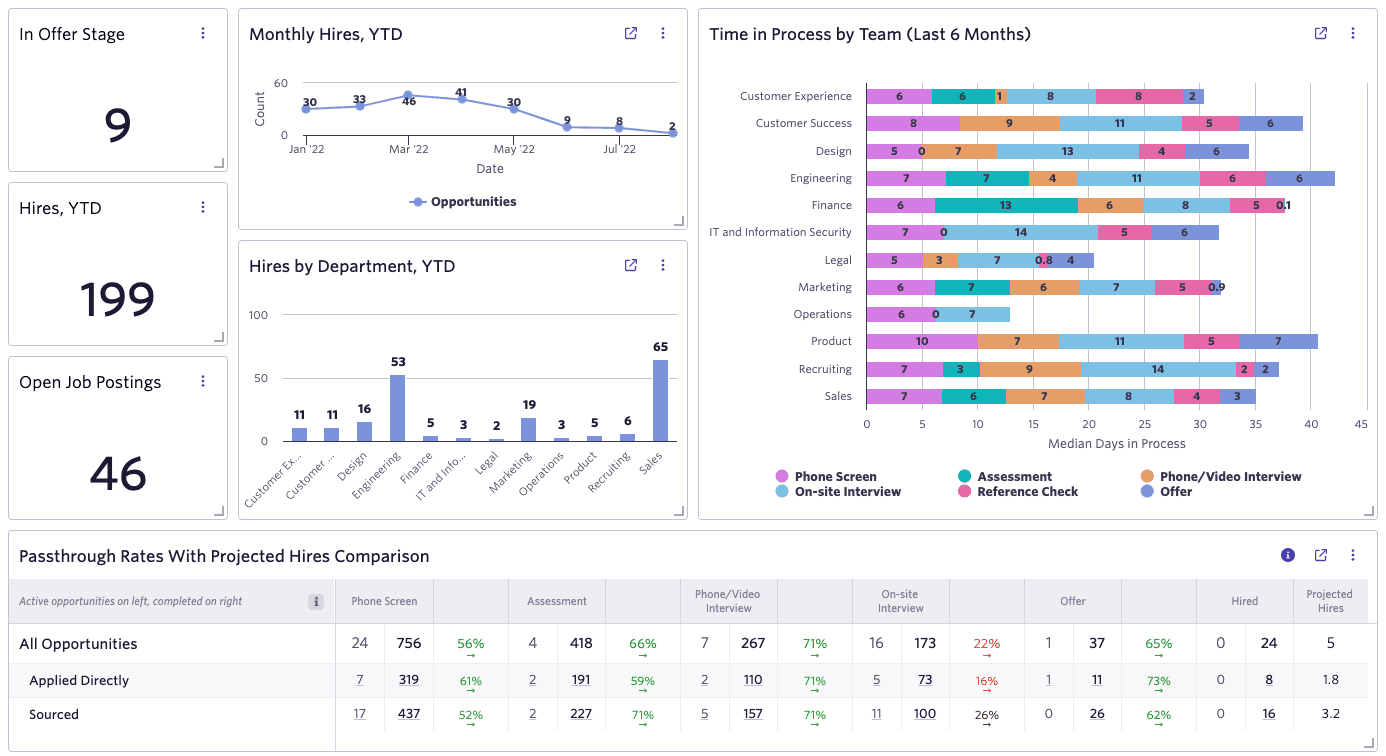Viewport: 1386px width, 756px height.
Task: Click the info badge next to Active opportunities note
Action: pos(316,601)
